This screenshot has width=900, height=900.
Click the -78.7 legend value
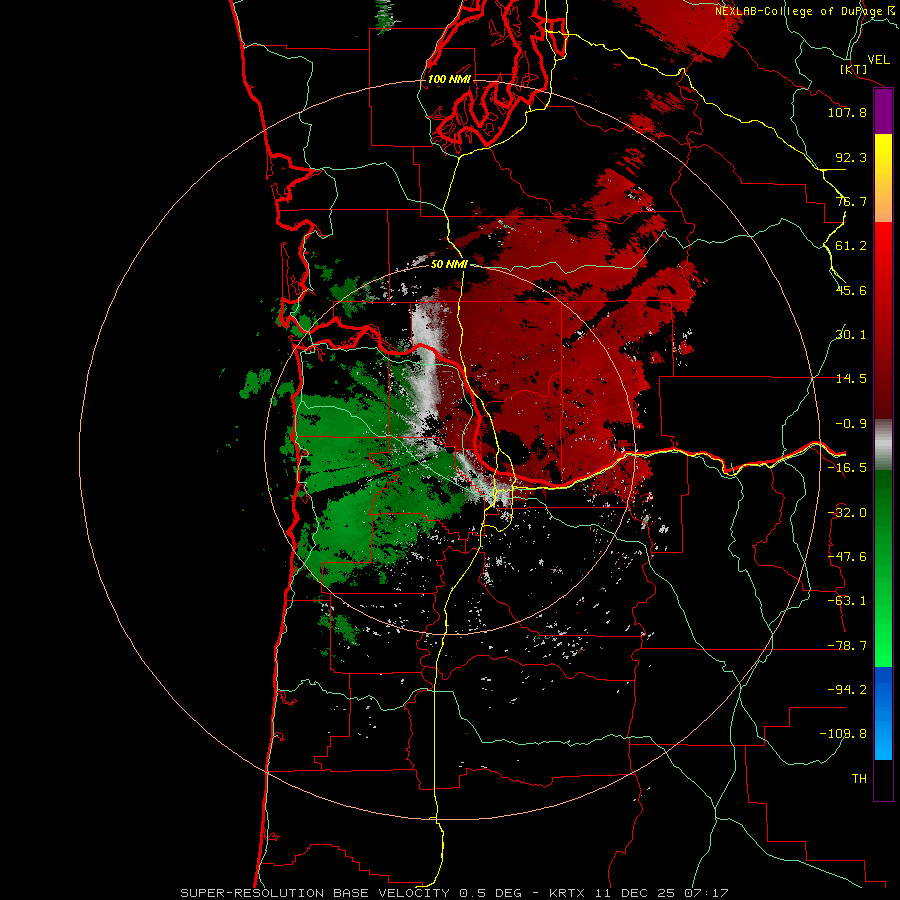coord(847,646)
